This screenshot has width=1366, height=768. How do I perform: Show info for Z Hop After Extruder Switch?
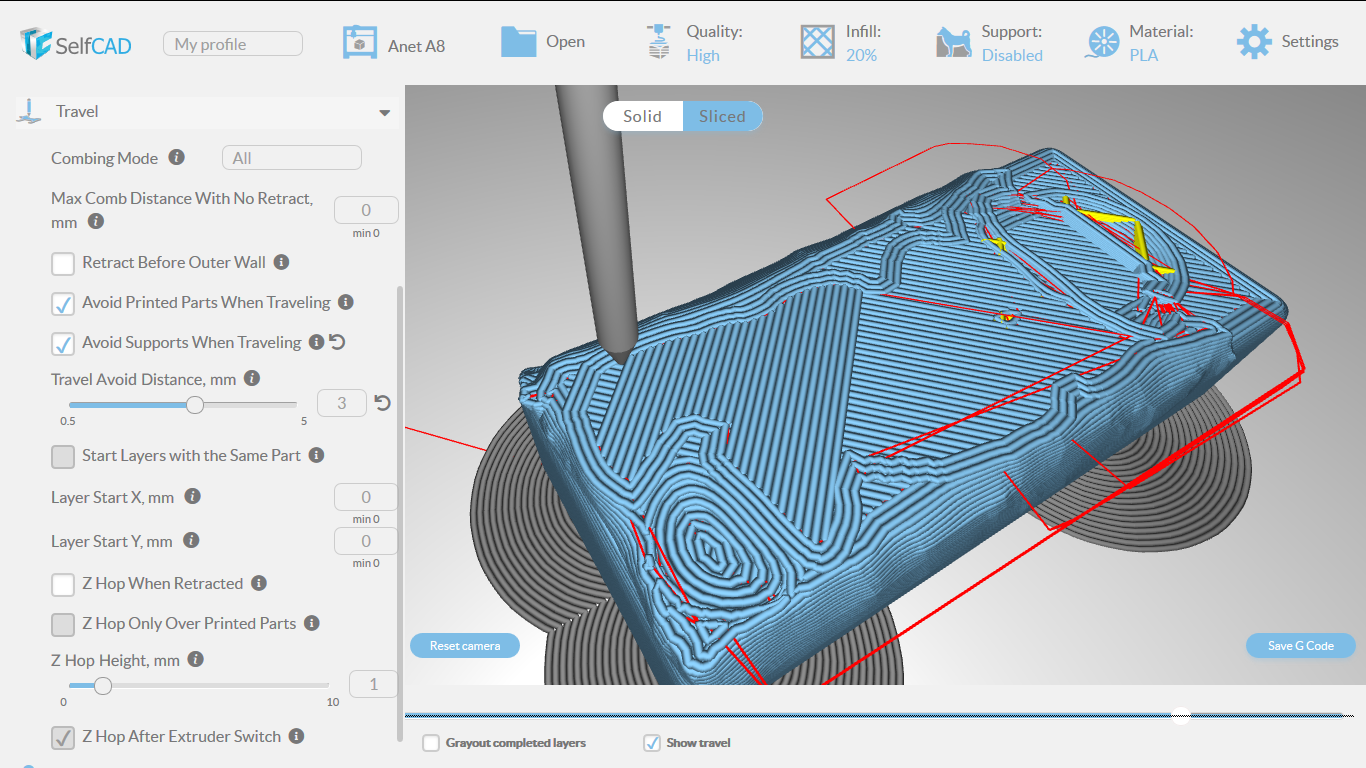[x=297, y=736]
